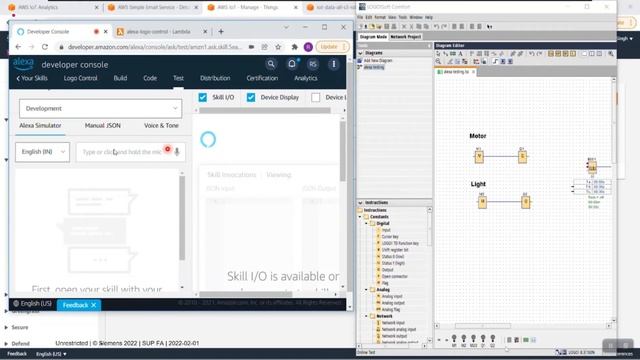Switch to Network Project tab in LOGO!Soft
This screenshot has height=360, width=640.
(x=405, y=37)
